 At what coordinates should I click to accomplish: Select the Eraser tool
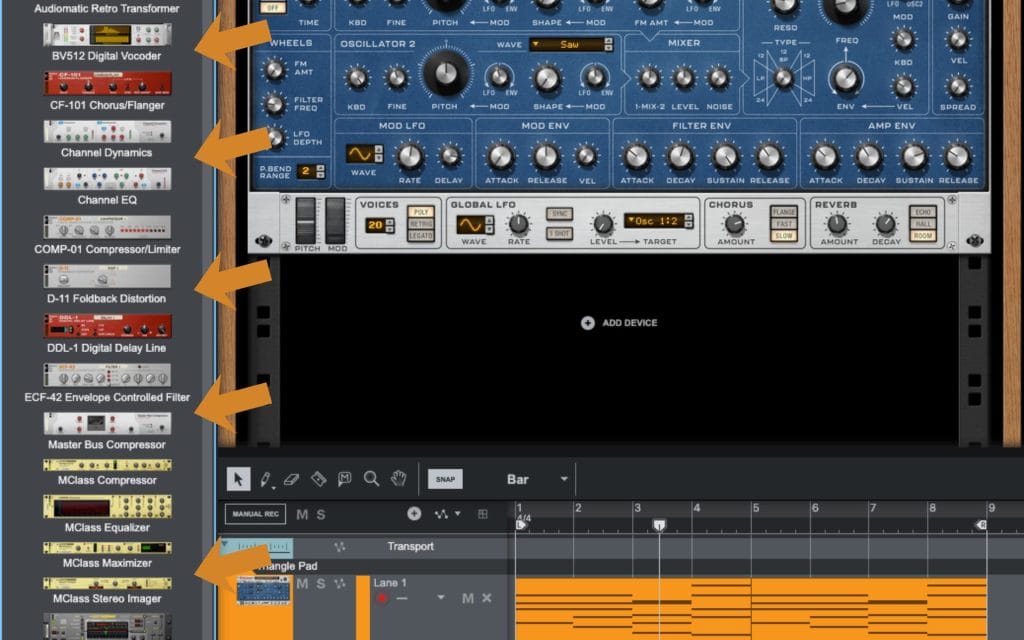pyautogui.click(x=292, y=479)
